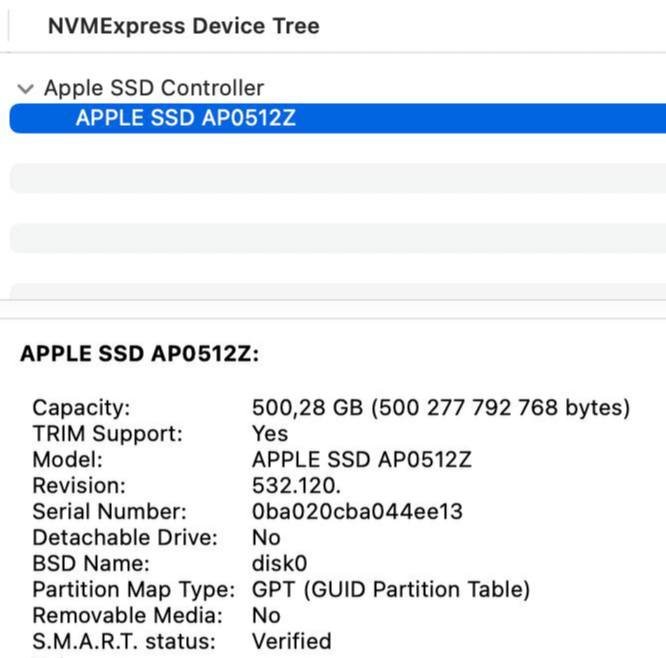666x658 pixels.
Task: Click the NVMExpress Device Tree column header
Action: (183, 26)
